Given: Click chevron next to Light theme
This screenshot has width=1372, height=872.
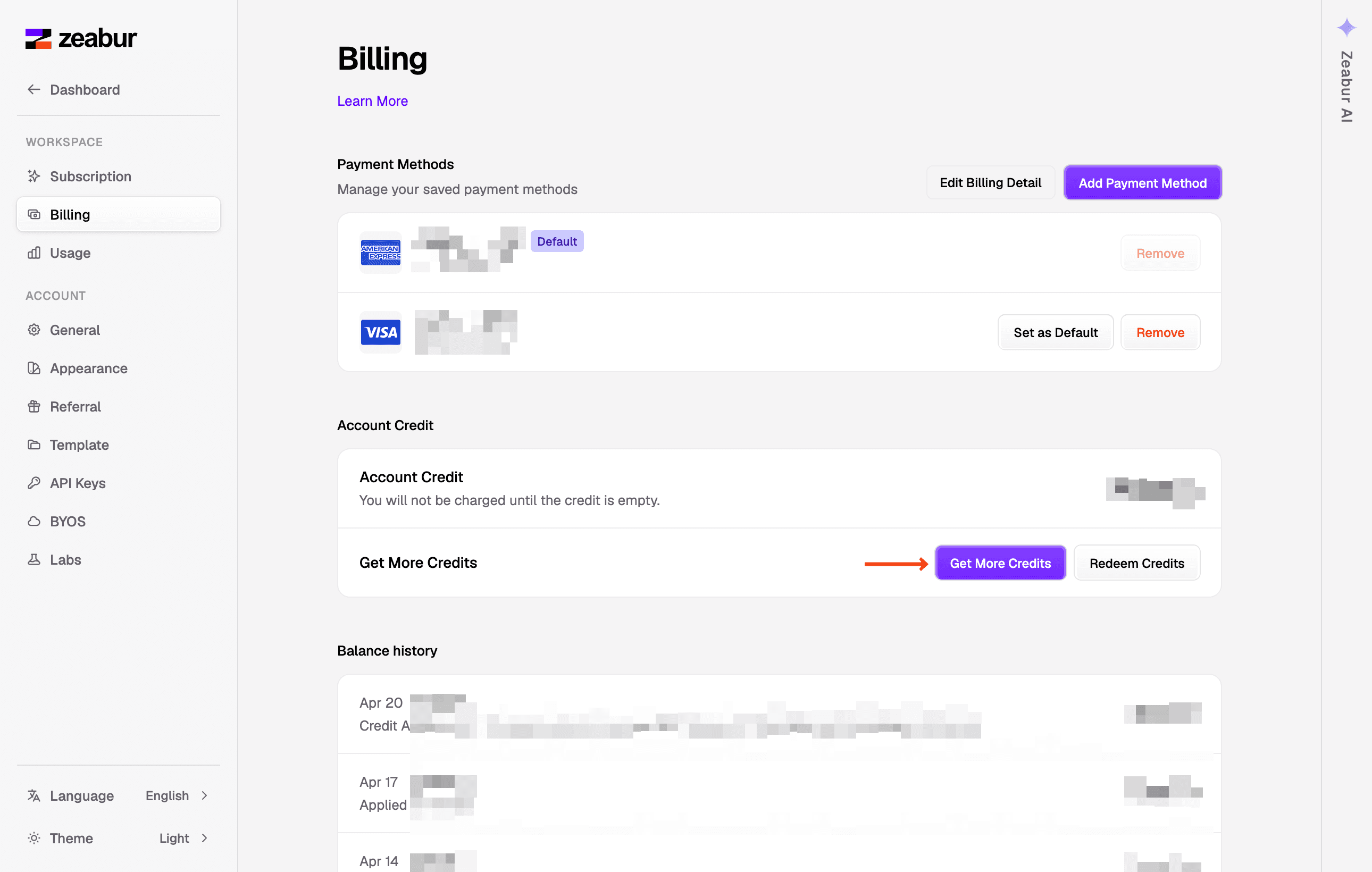Looking at the screenshot, I should point(205,838).
